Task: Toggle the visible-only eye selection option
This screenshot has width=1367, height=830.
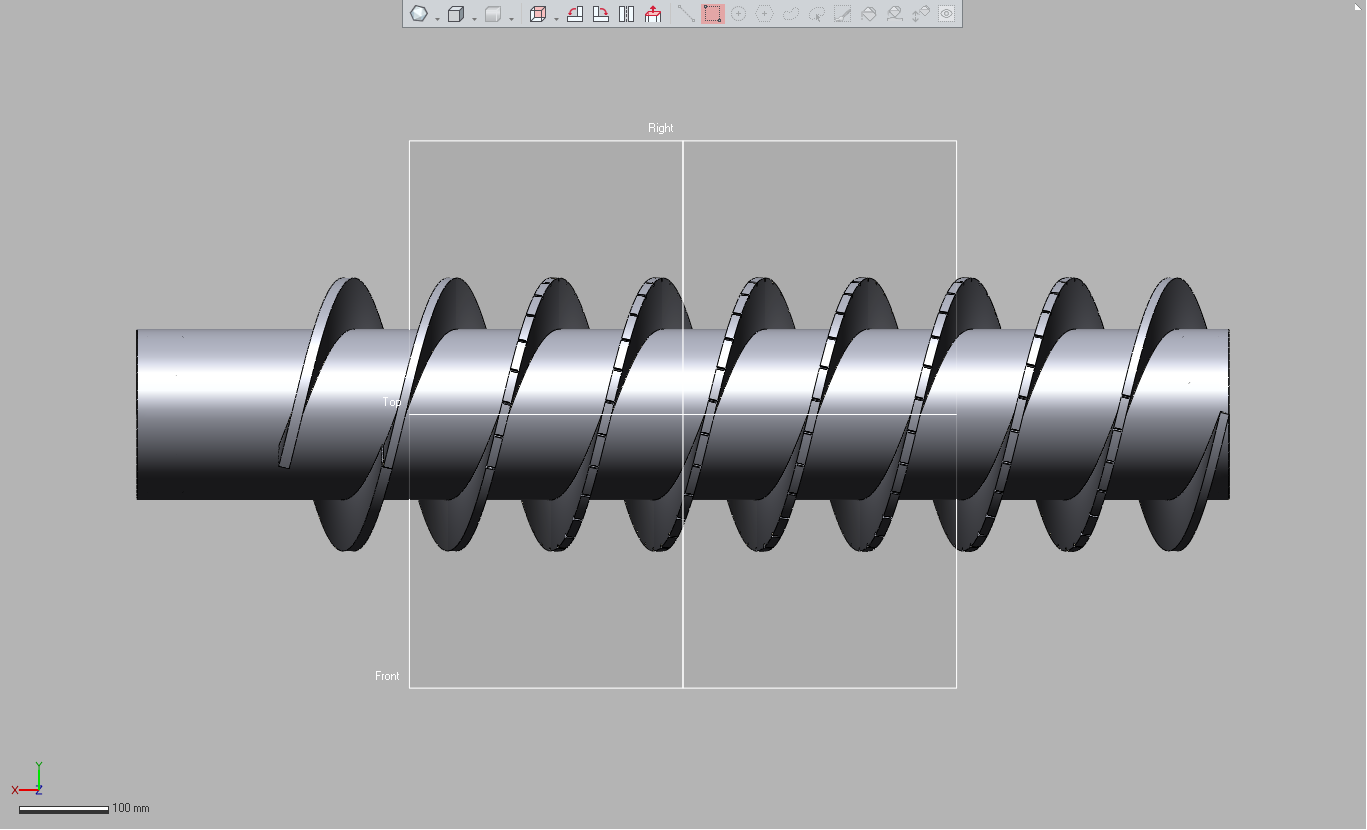Action: coord(947,14)
